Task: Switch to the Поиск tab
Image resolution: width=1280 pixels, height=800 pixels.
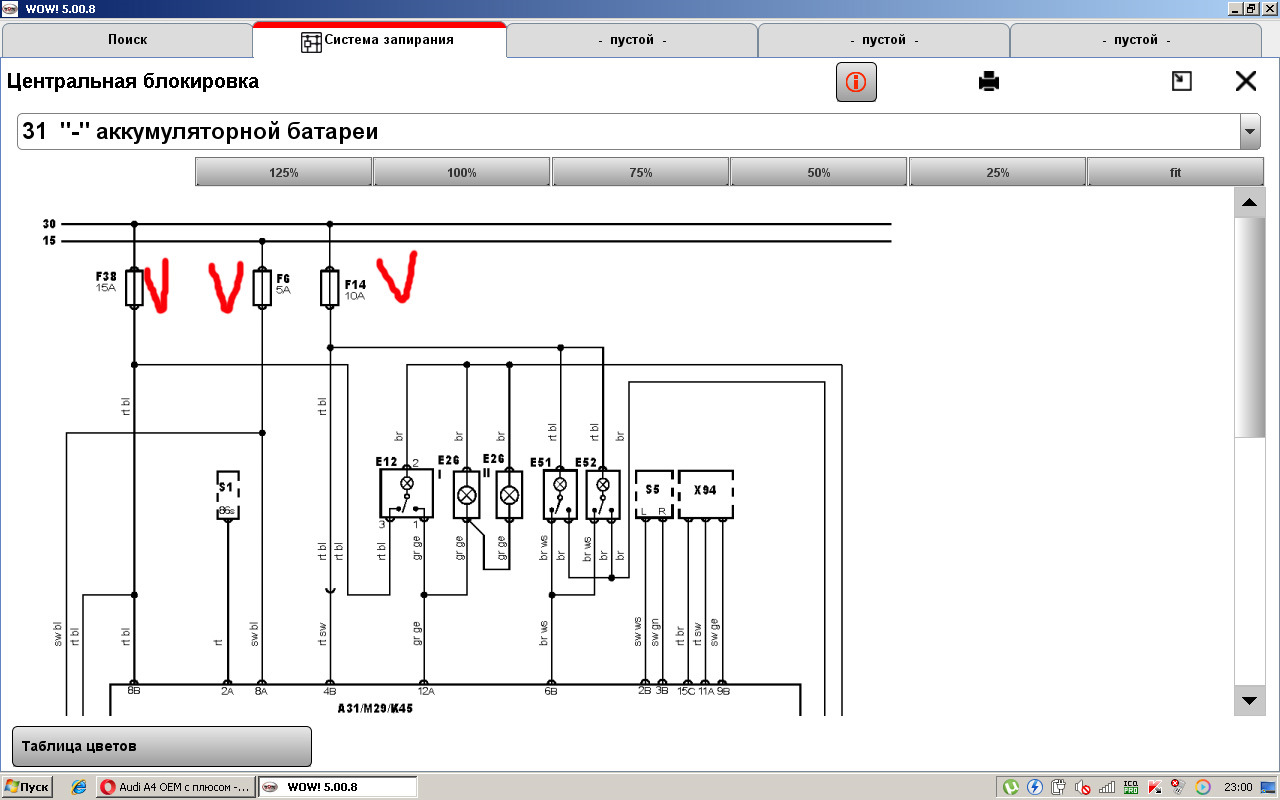Action: pyautogui.click(x=127, y=40)
